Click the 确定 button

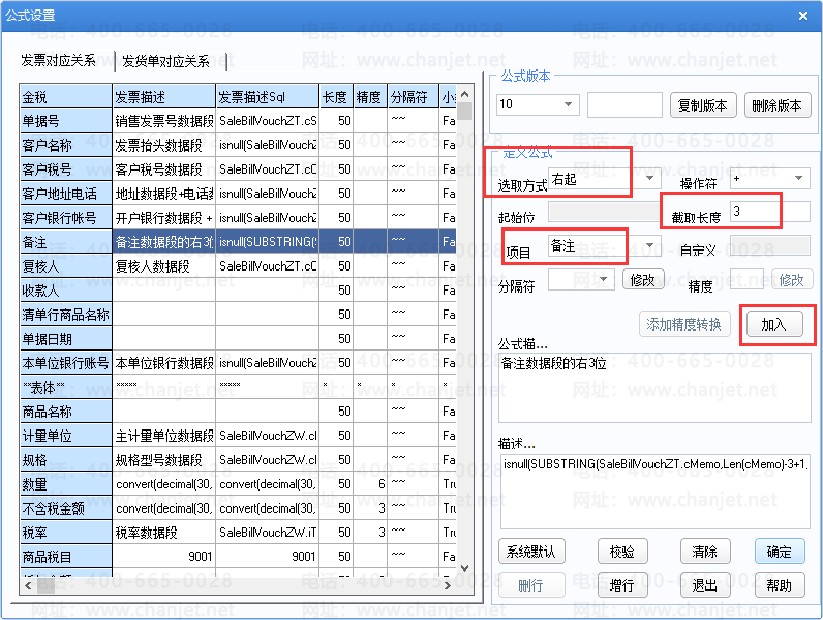[x=779, y=551]
